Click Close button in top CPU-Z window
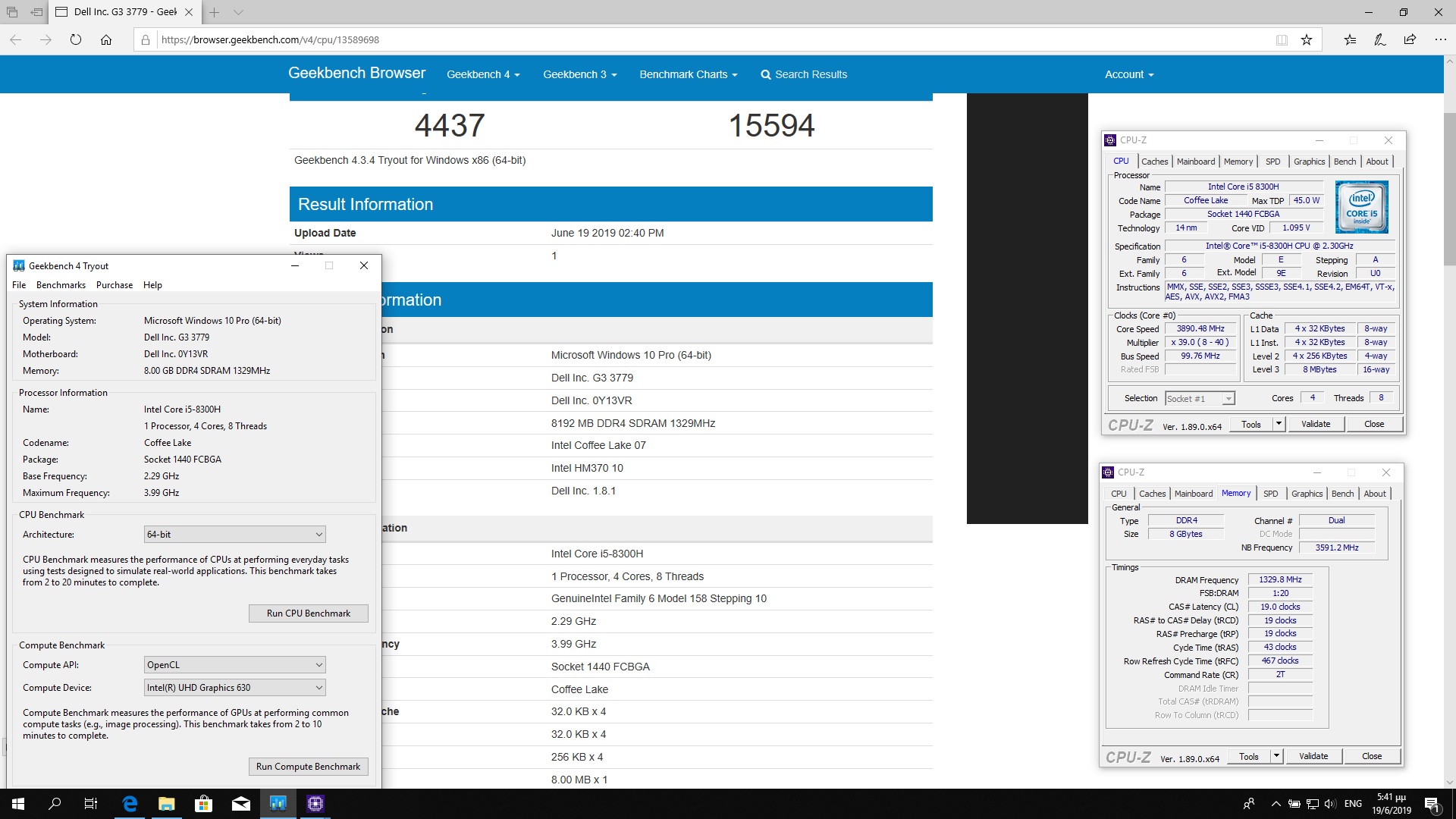The width and height of the screenshot is (1456, 819). 1374,425
